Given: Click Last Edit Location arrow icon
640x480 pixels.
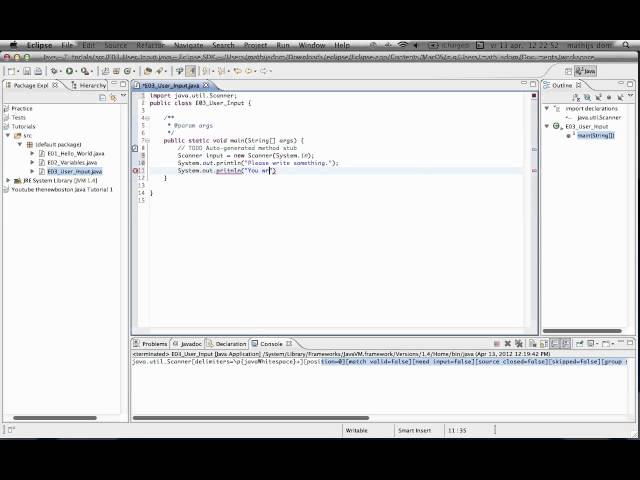Looking at the screenshot, I should click(x=238, y=71).
